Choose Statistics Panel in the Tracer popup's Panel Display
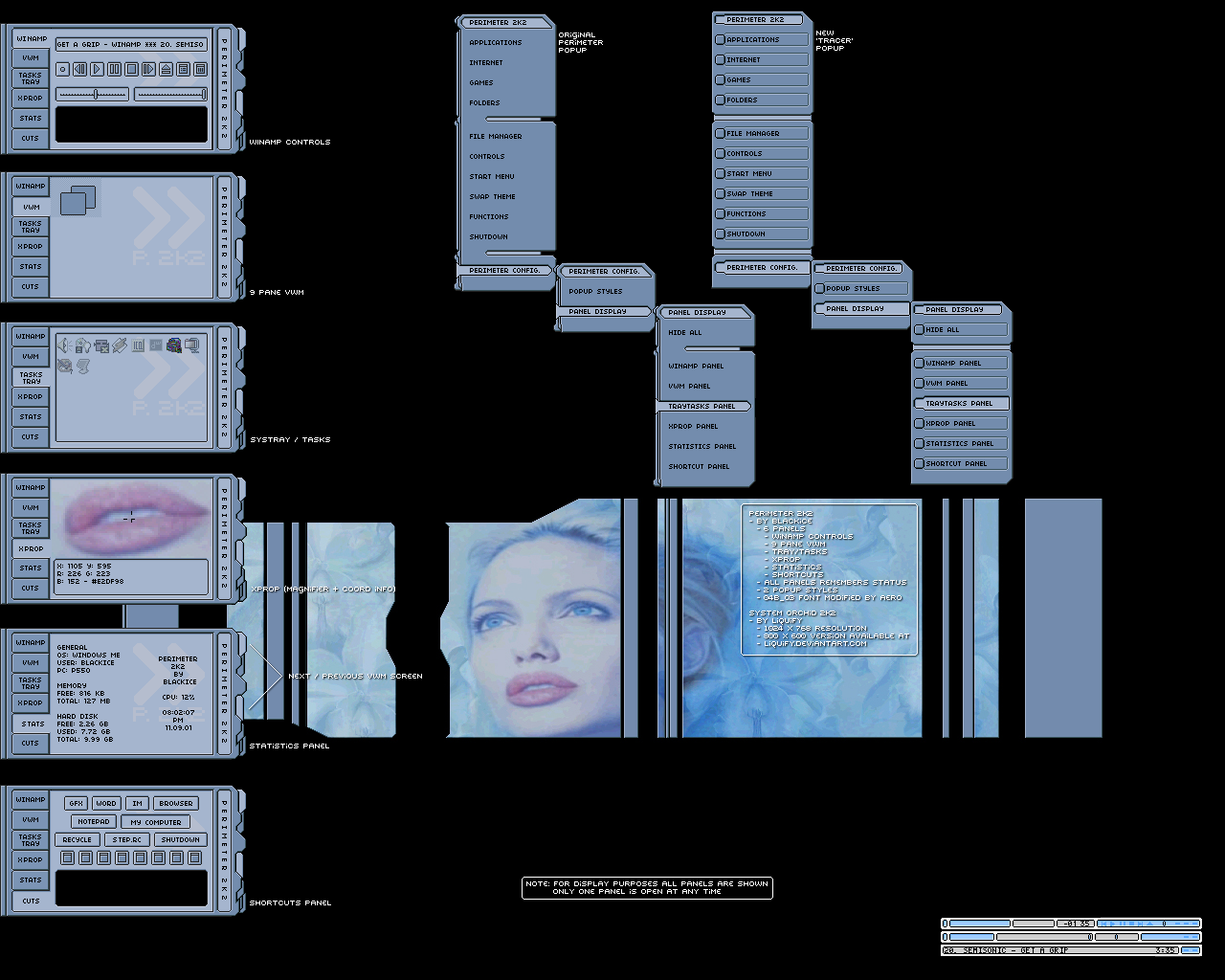 tap(961, 444)
